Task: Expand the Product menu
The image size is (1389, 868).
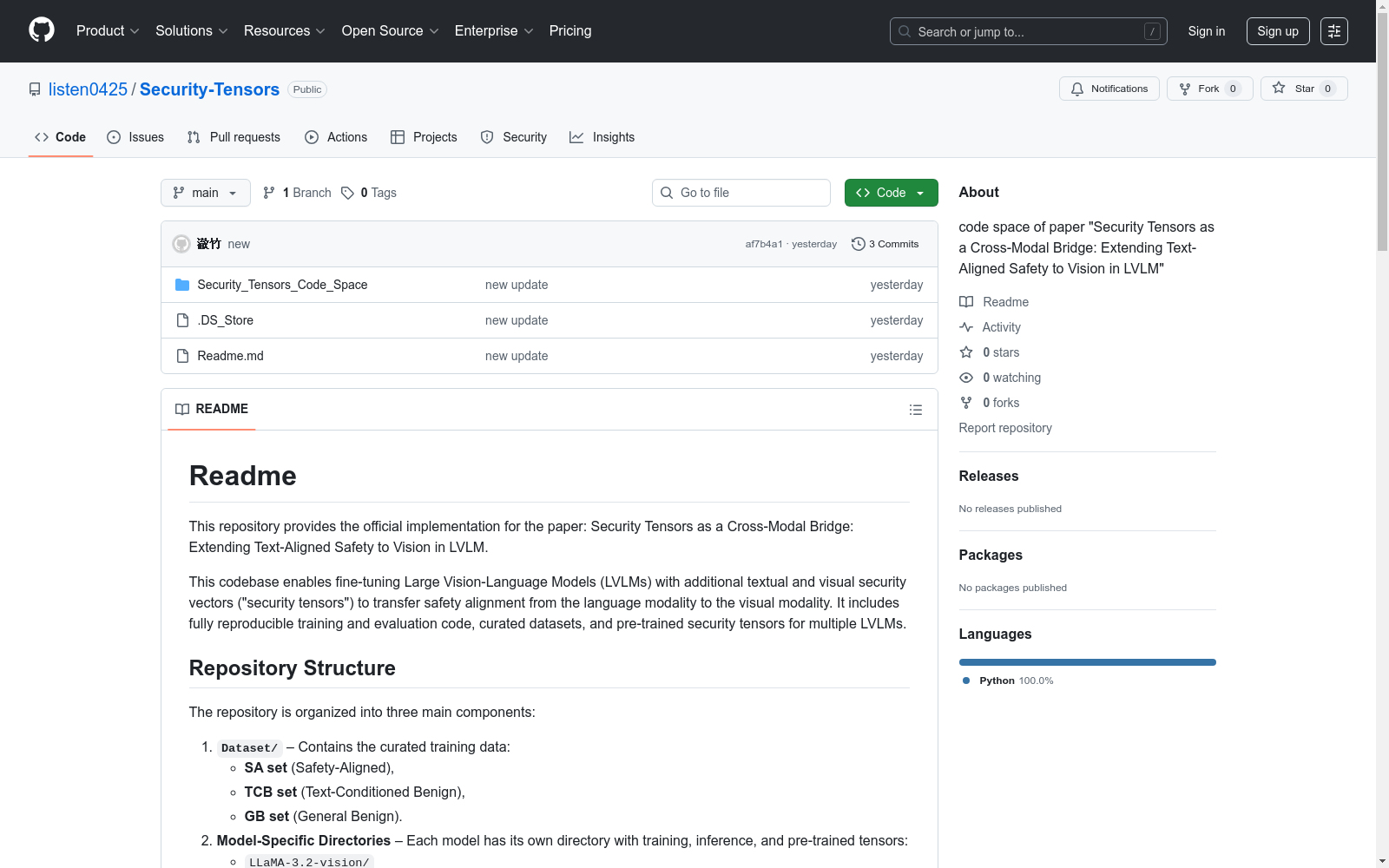Action: [108, 30]
